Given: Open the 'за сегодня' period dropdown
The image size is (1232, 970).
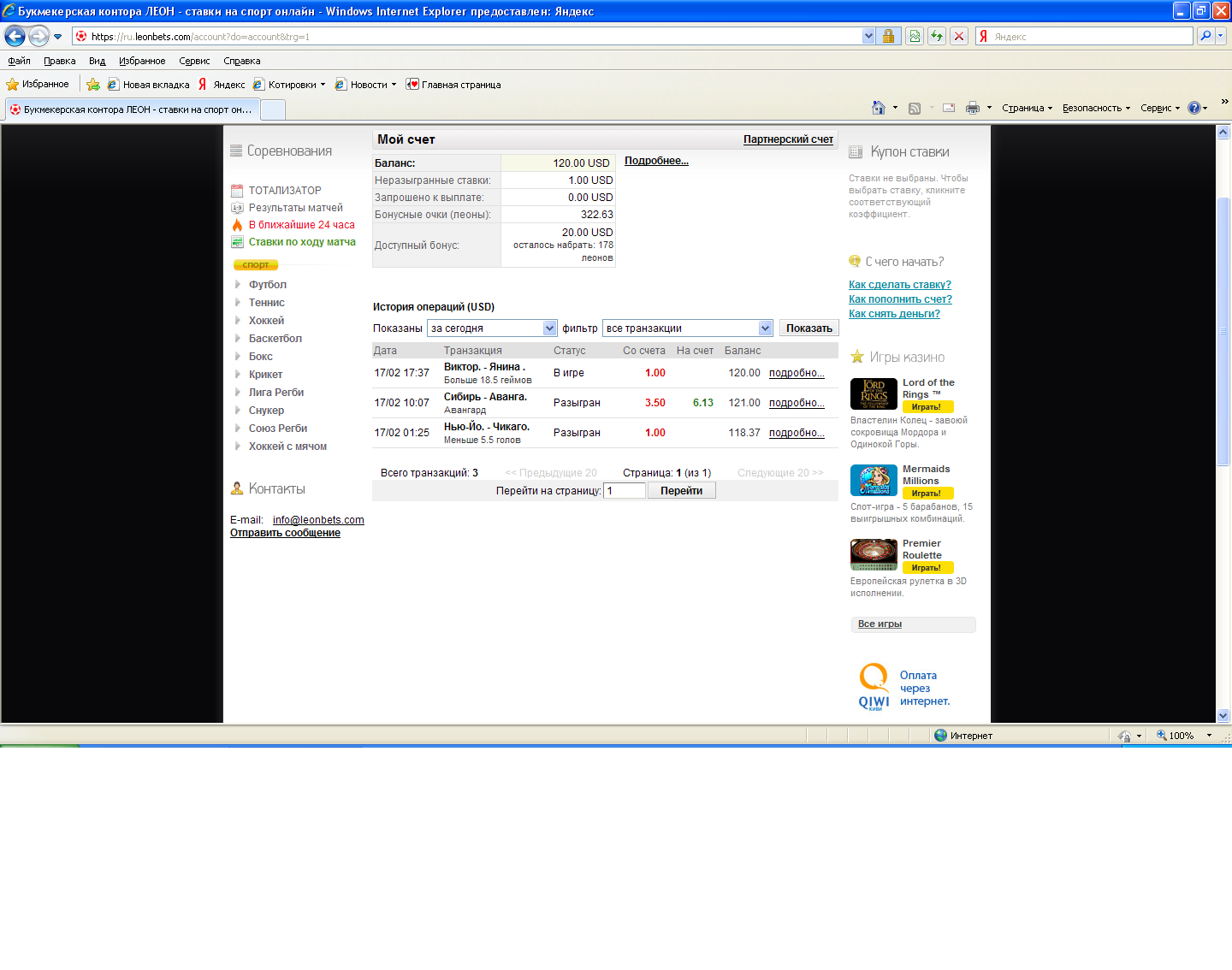Looking at the screenshot, I should pos(550,328).
